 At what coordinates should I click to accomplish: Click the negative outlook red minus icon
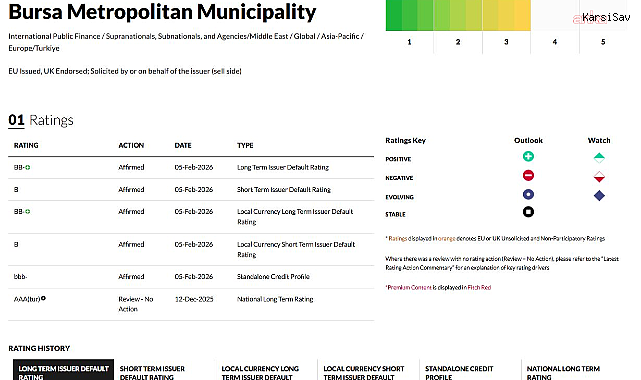528,175
